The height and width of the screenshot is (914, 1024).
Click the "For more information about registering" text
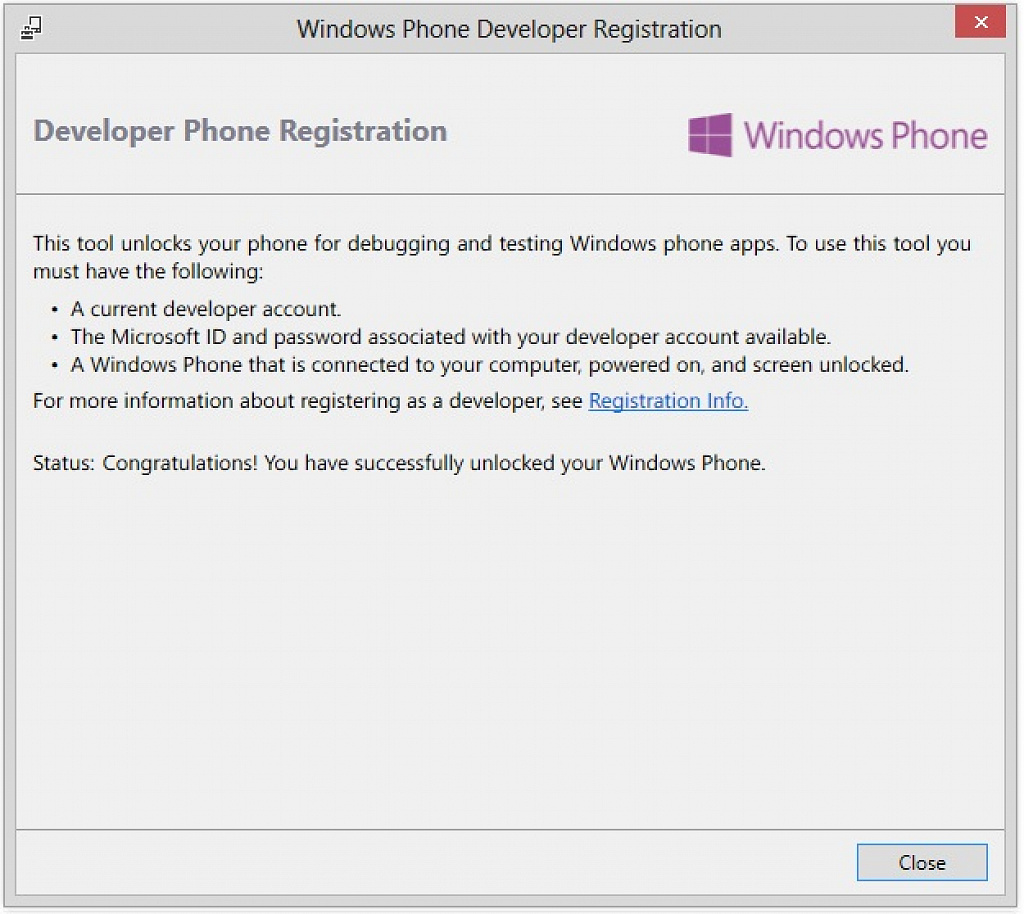pyautogui.click(x=307, y=400)
